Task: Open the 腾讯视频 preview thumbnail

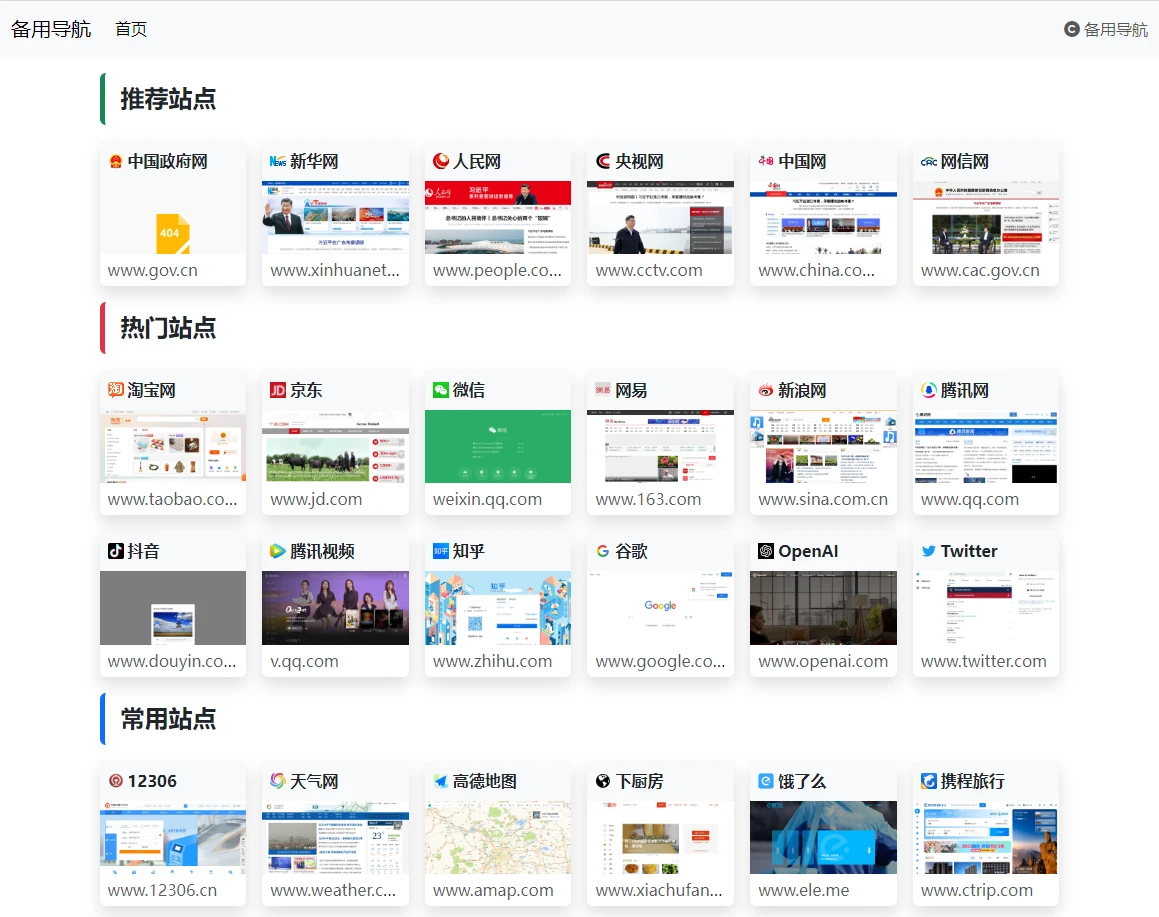Action: click(335, 607)
